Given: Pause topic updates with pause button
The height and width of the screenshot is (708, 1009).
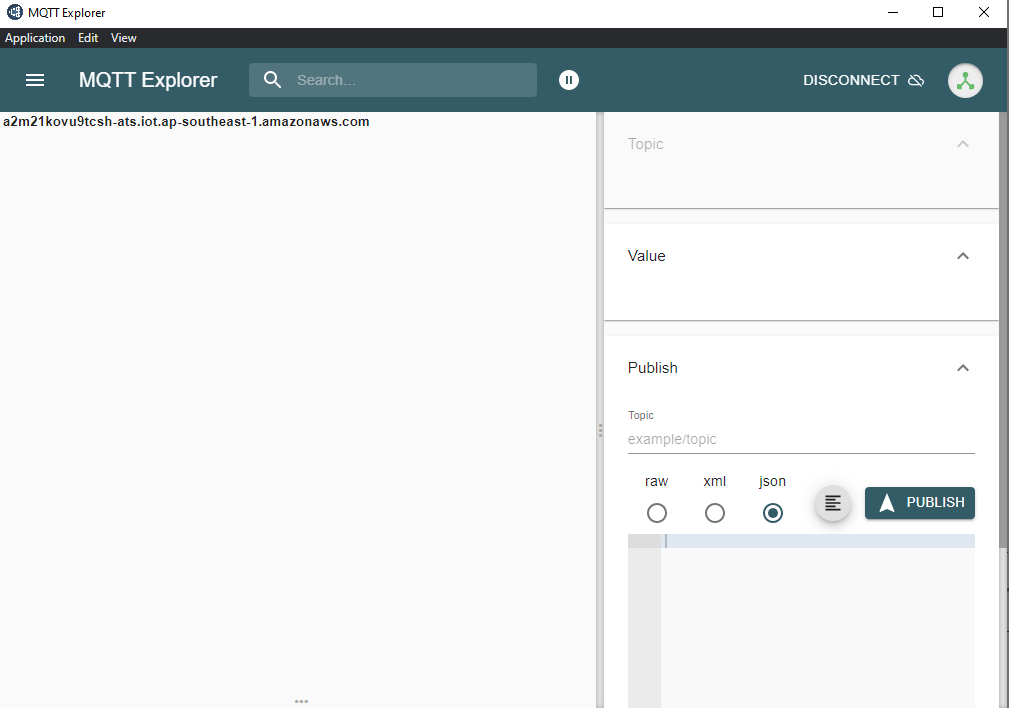Looking at the screenshot, I should (569, 80).
